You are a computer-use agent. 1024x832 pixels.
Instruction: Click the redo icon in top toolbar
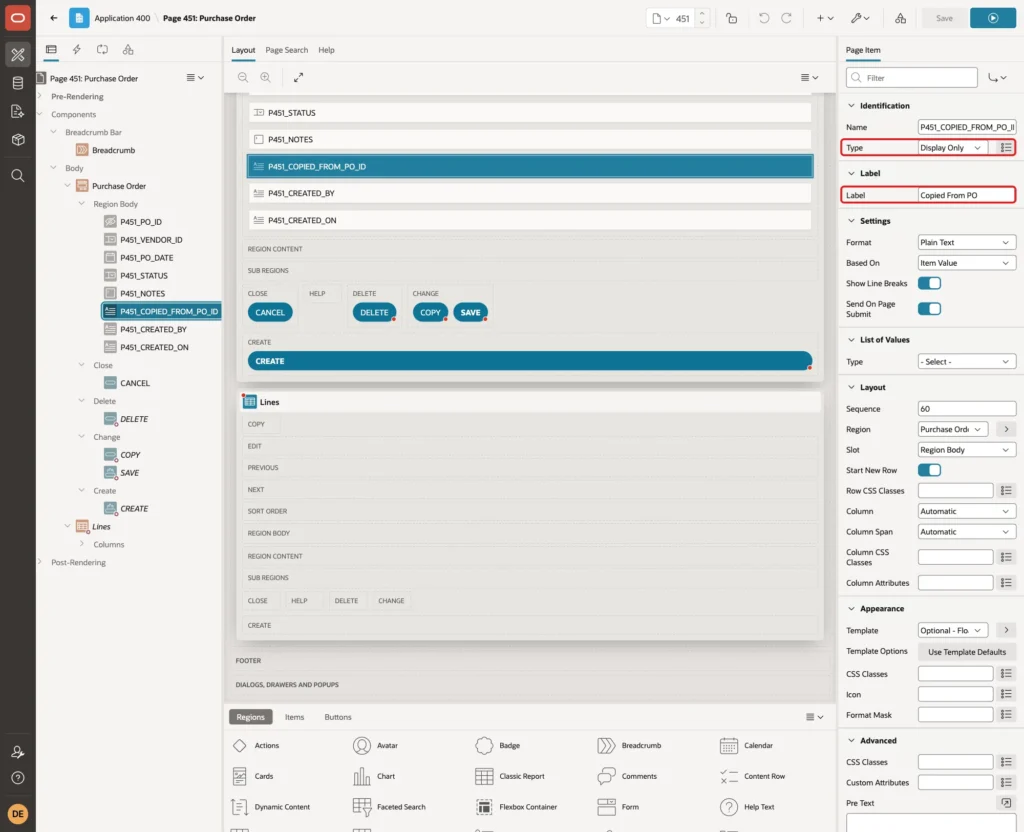[786, 18]
